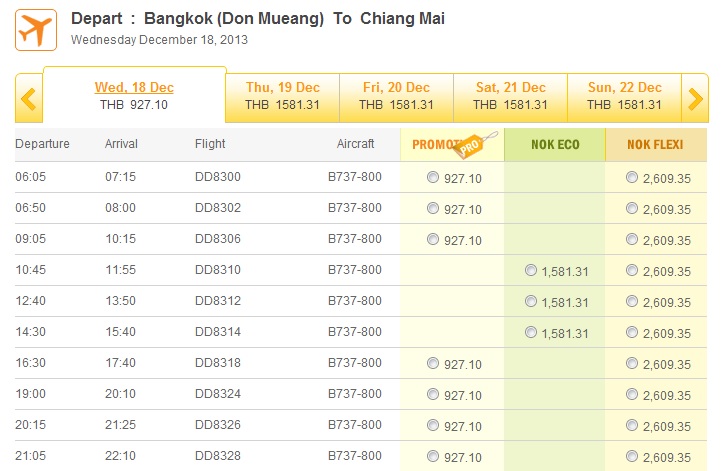Viewport: 724px width, 471px height.
Task: View the Sun, 22 Dec fares tab
Action: click(625, 96)
